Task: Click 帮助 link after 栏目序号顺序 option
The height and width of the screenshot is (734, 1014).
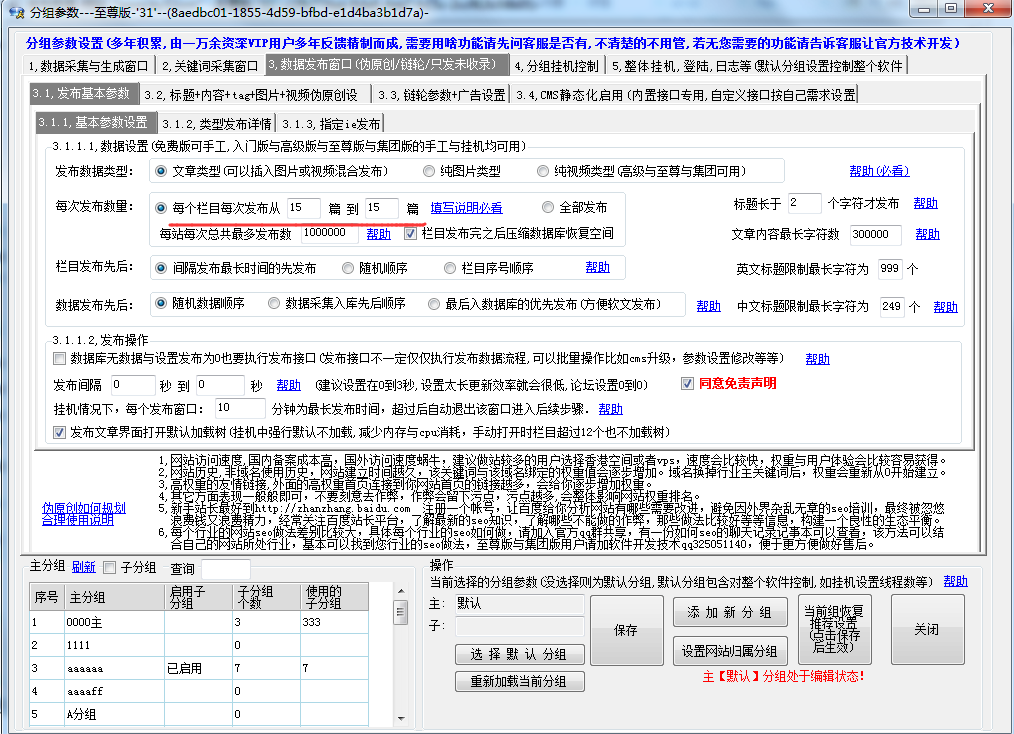Action: click(x=598, y=267)
